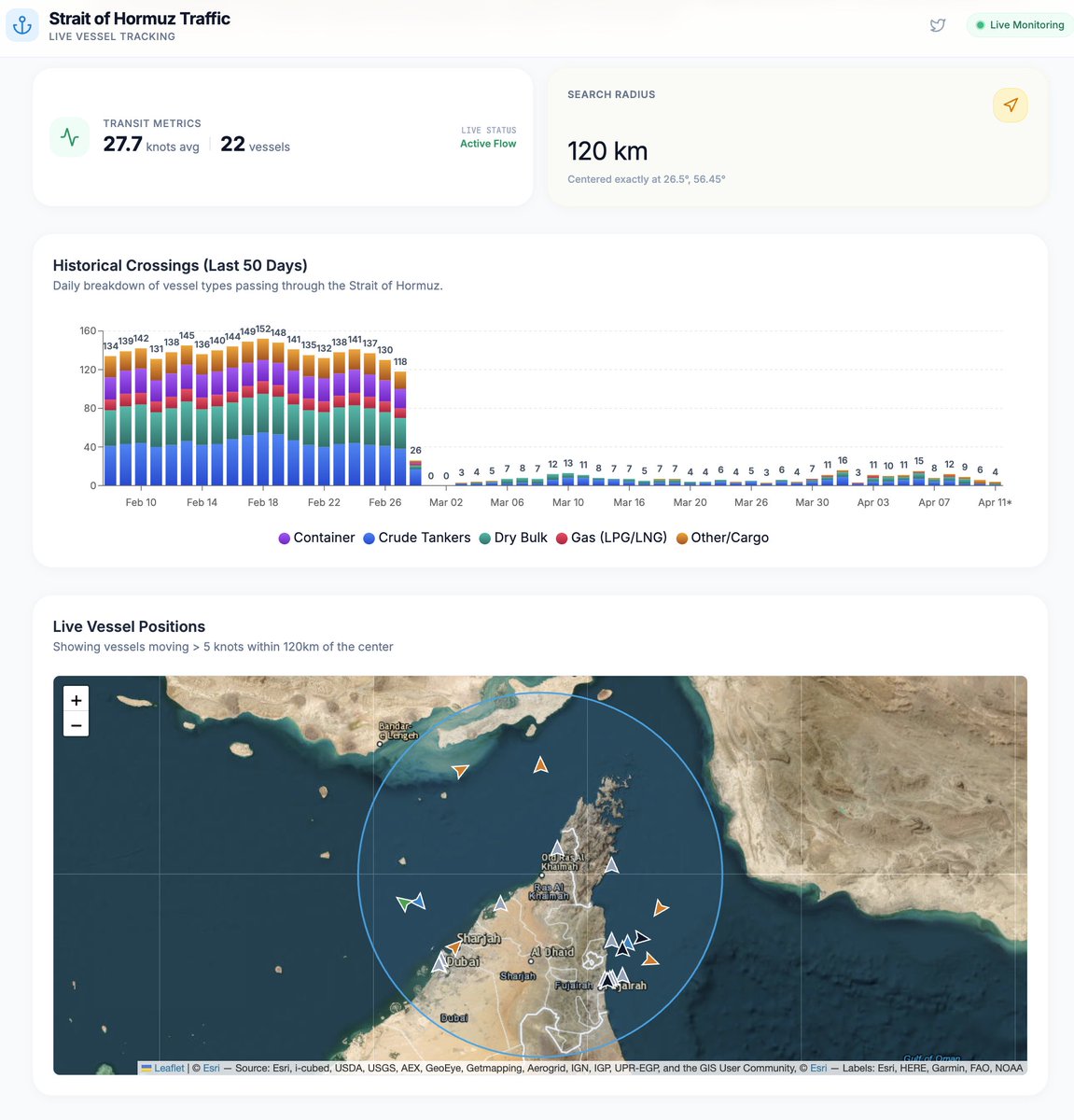The width and height of the screenshot is (1074, 1120).
Task: Click the first chart bar labeled 134
Action: coord(110,420)
